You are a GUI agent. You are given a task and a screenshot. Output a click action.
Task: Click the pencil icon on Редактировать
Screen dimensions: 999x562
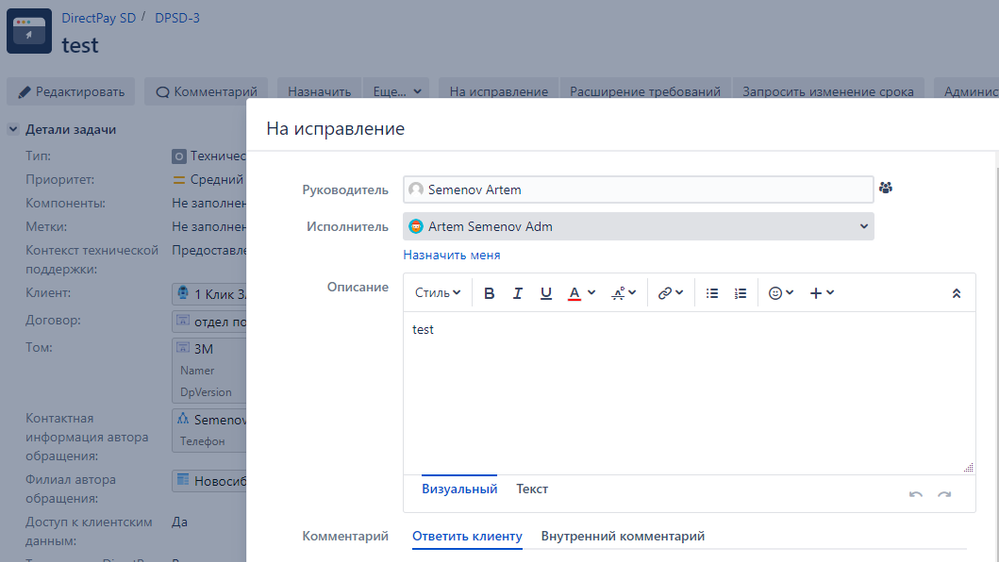coord(24,92)
